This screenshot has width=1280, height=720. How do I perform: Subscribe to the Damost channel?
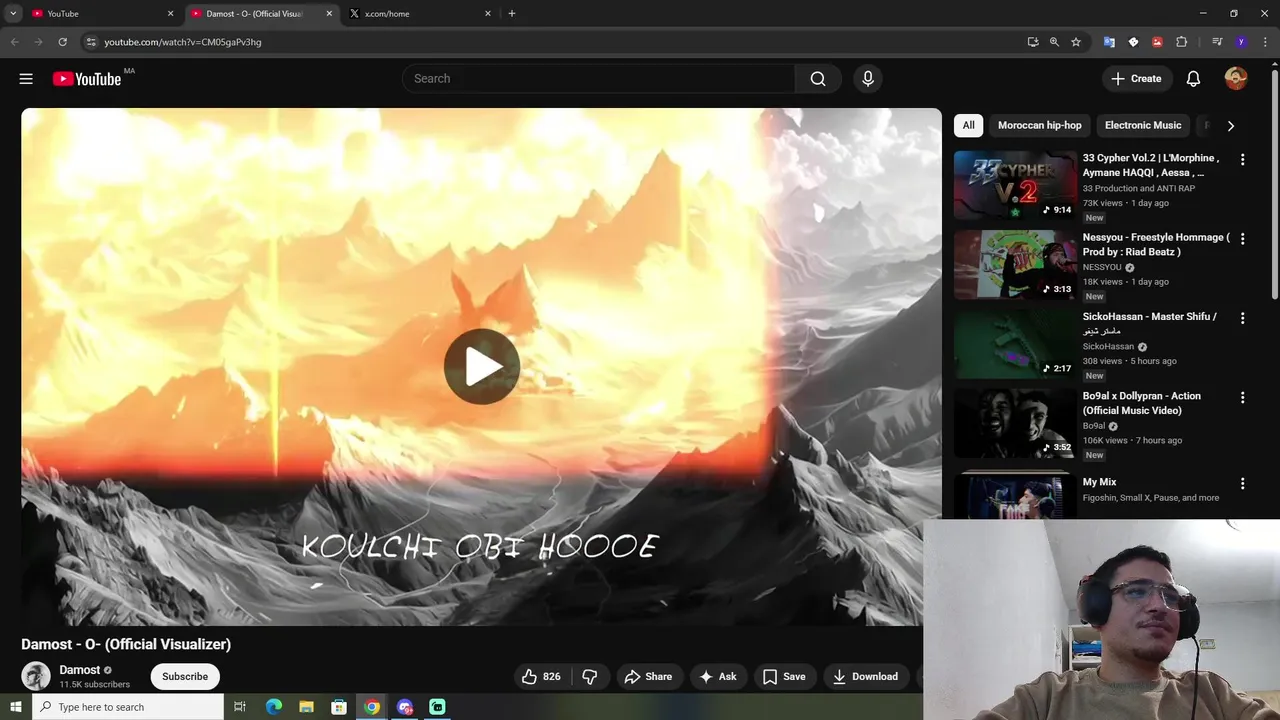185,677
